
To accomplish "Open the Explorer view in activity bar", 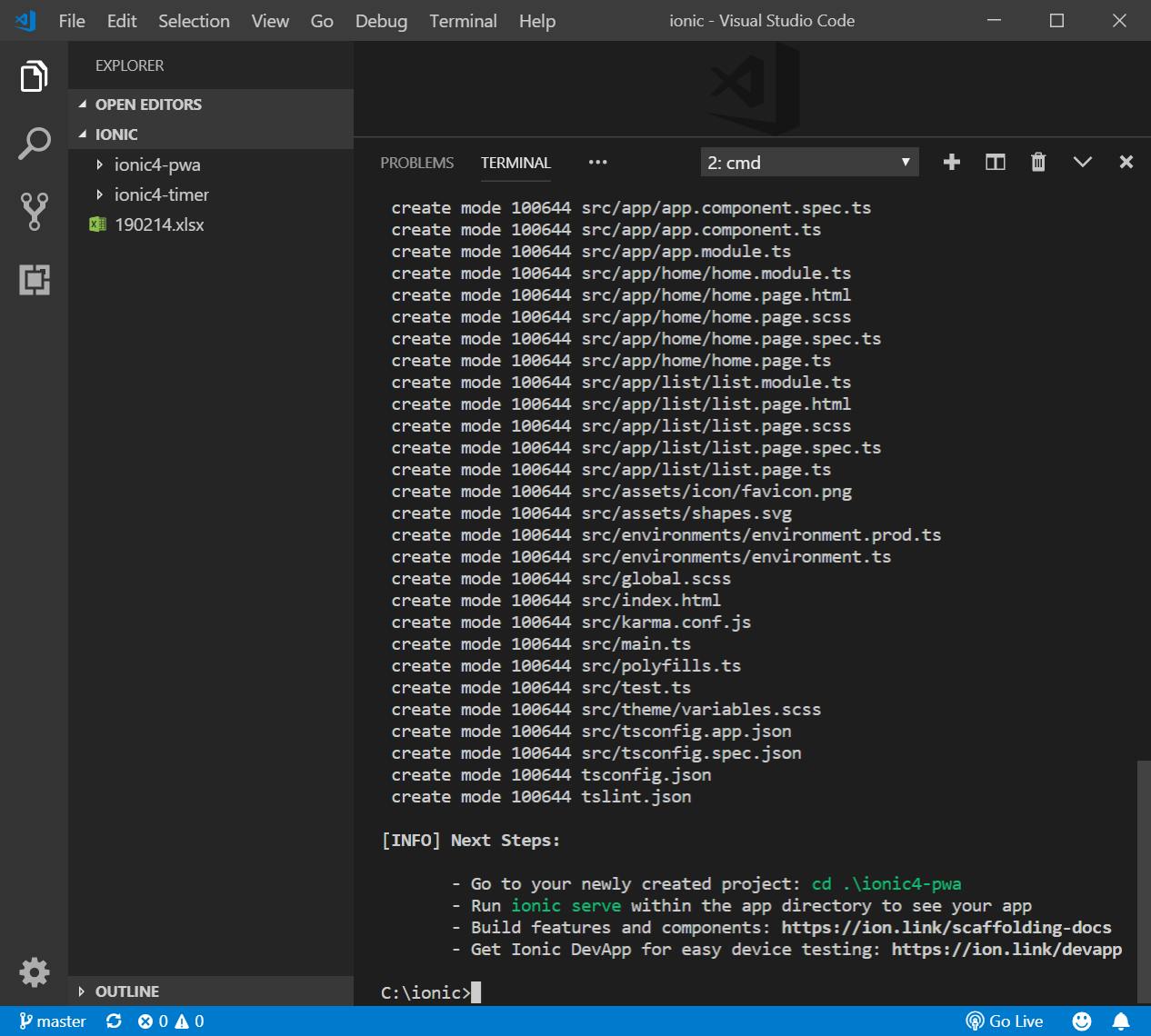I will pyautogui.click(x=34, y=76).
